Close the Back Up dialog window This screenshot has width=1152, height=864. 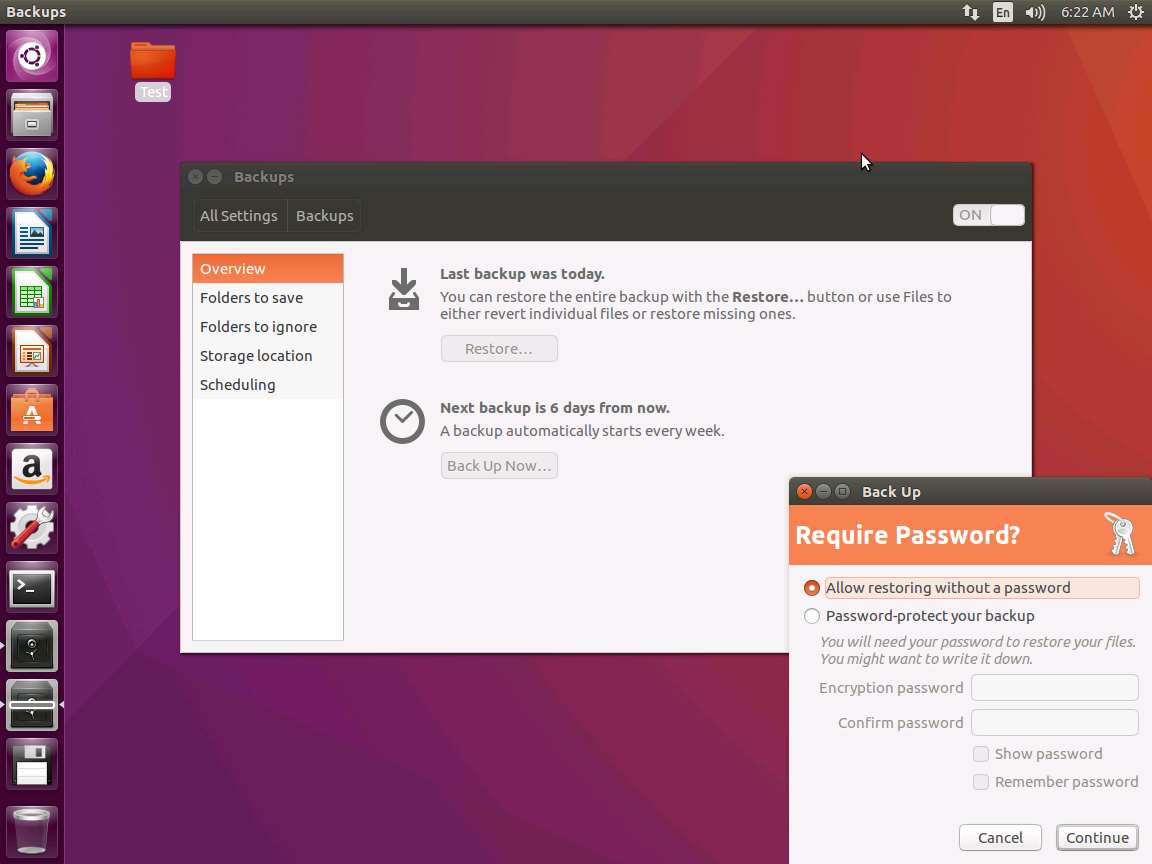click(804, 492)
